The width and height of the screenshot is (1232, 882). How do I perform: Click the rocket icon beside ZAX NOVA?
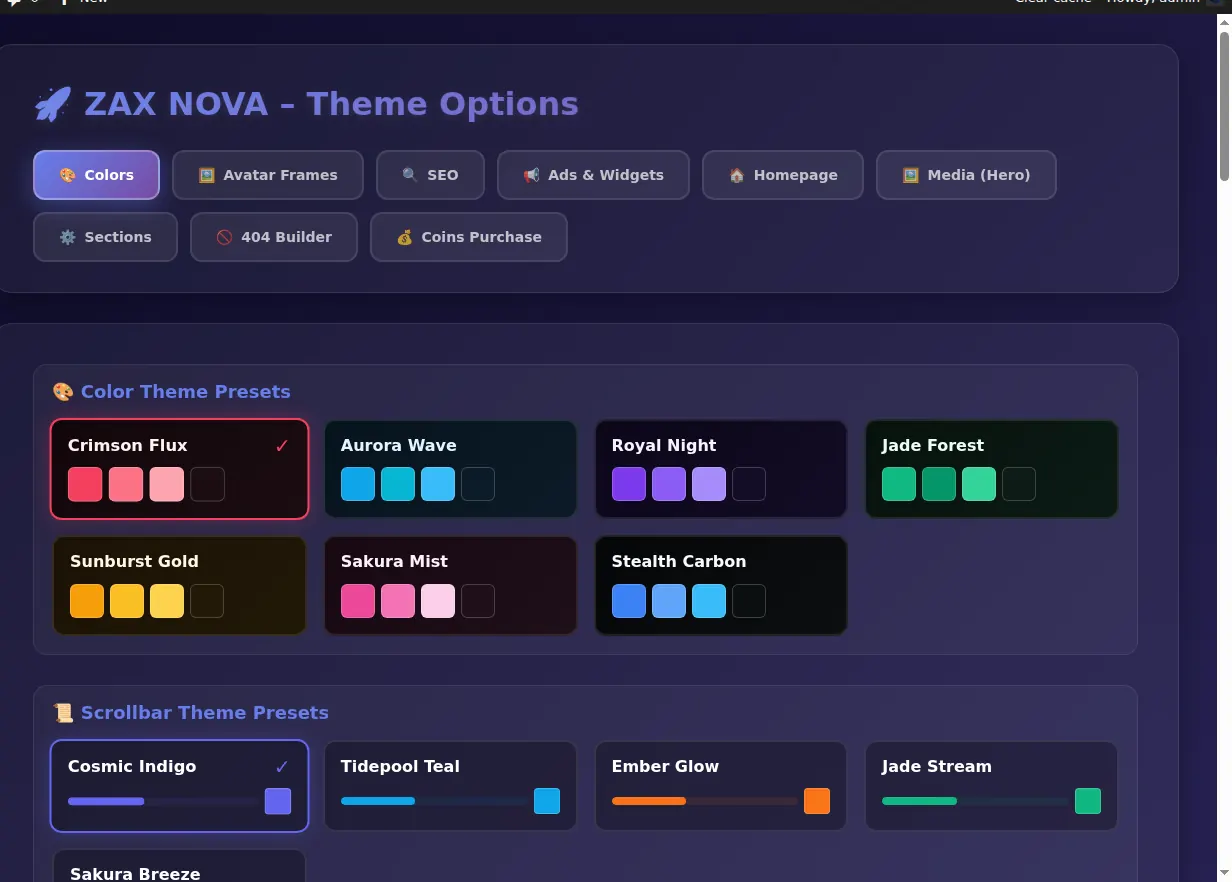53,104
